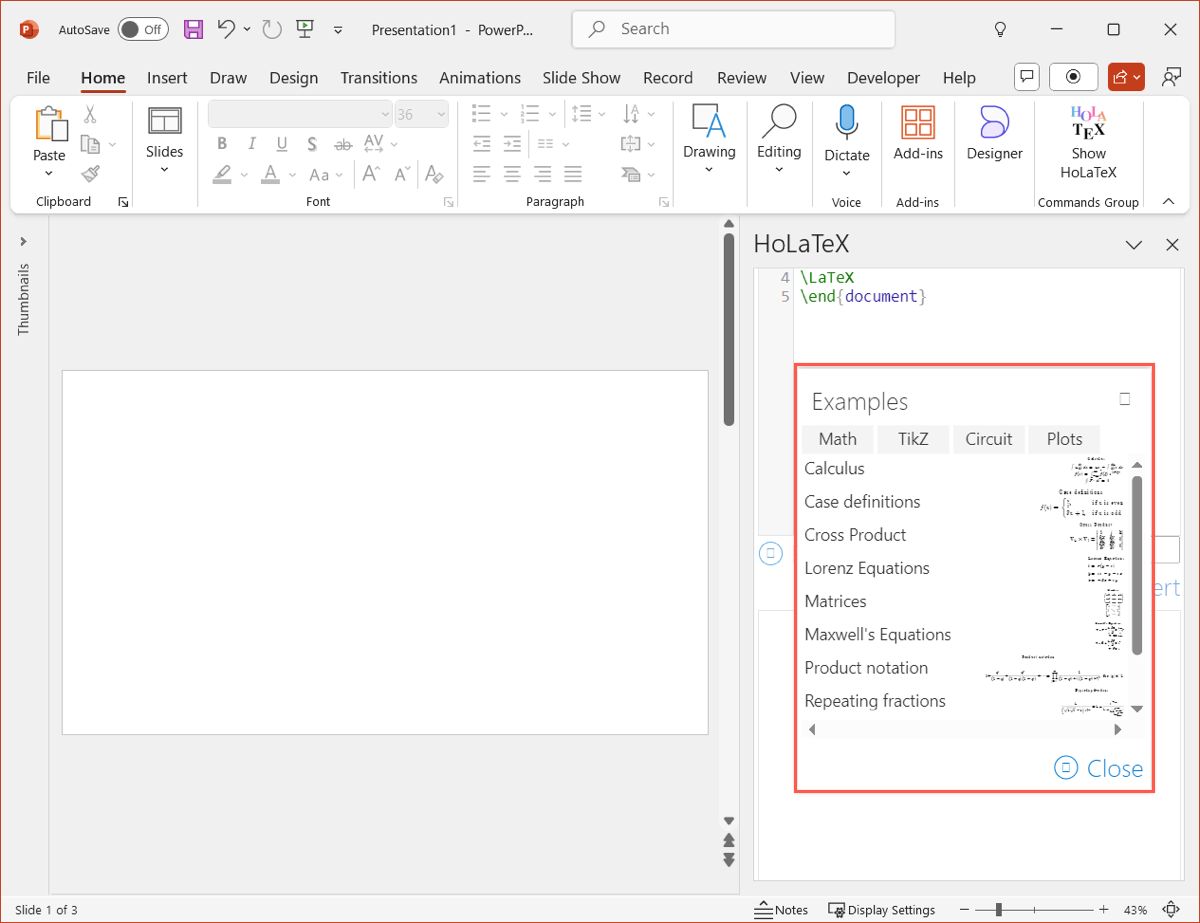
Task: Open the Developer tab
Action: 883,78
